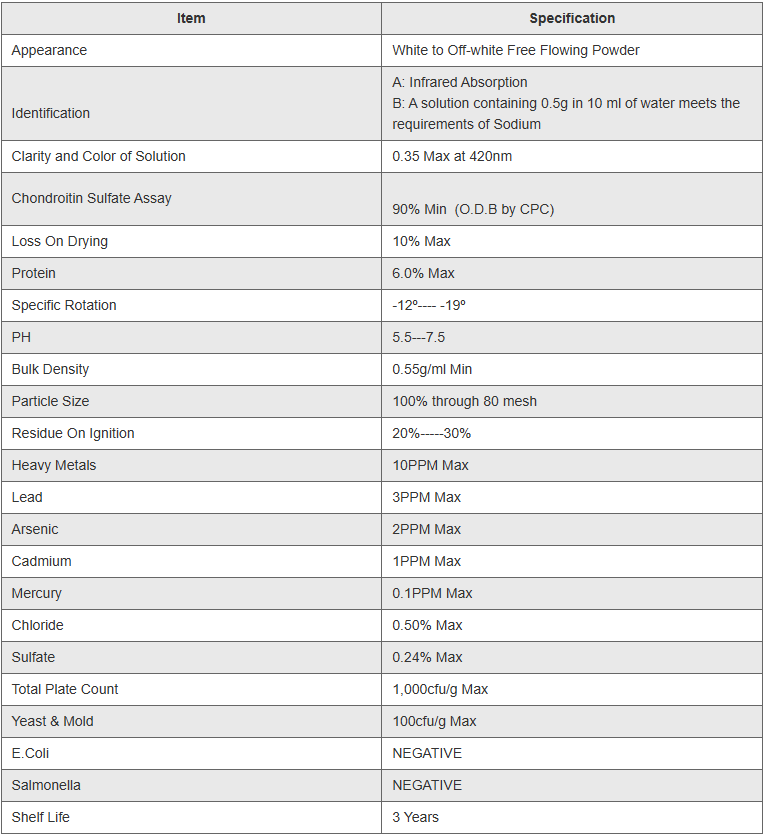
Task: Select the "Appearance" row label
Action: [49, 50]
